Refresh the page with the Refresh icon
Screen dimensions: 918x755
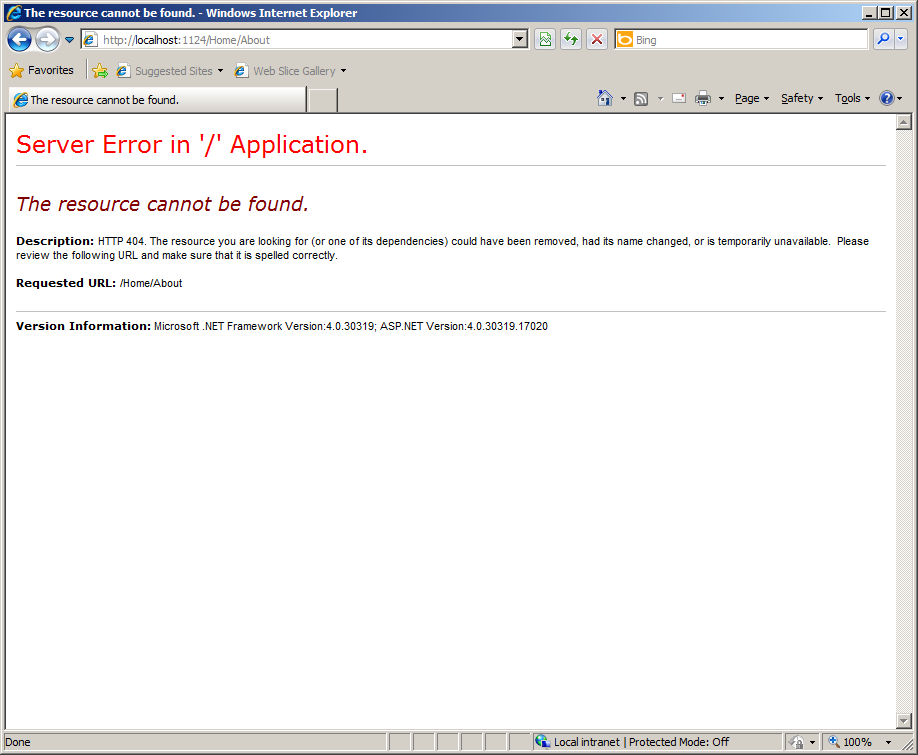571,40
